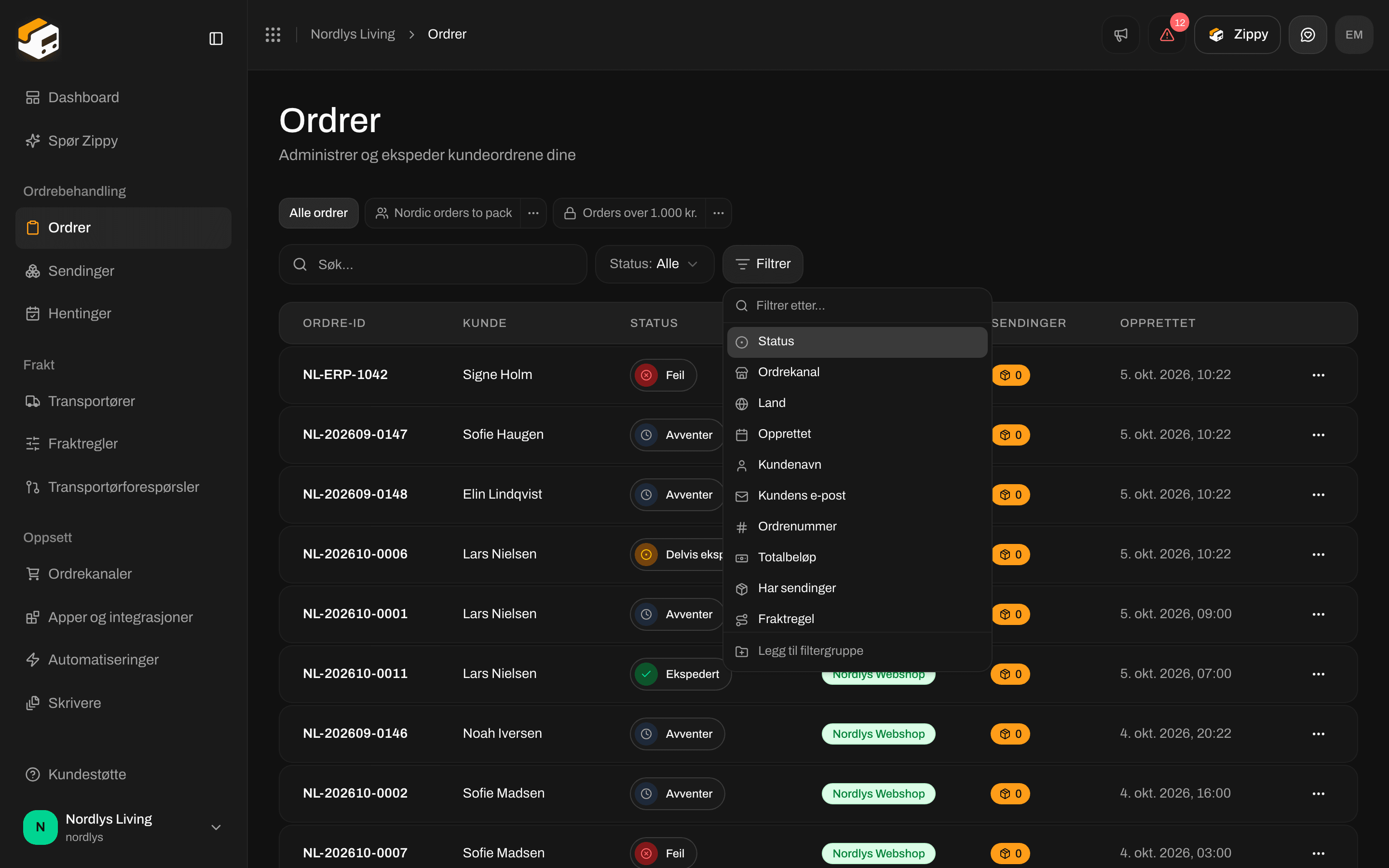The height and width of the screenshot is (868, 1389).
Task: Collapse the sidebar panel icon
Action: coord(216,39)
